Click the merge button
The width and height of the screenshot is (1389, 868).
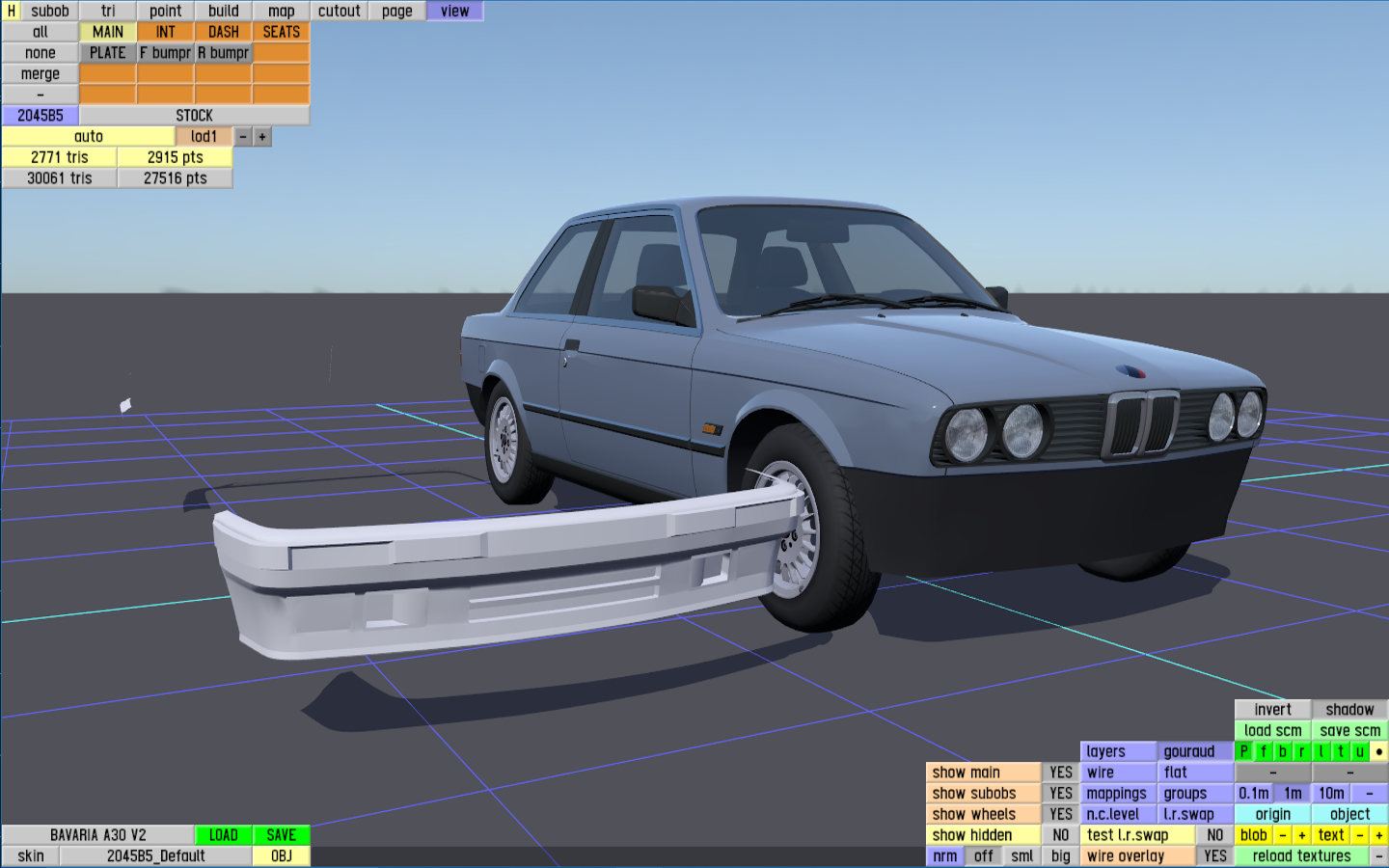[41, 74]
